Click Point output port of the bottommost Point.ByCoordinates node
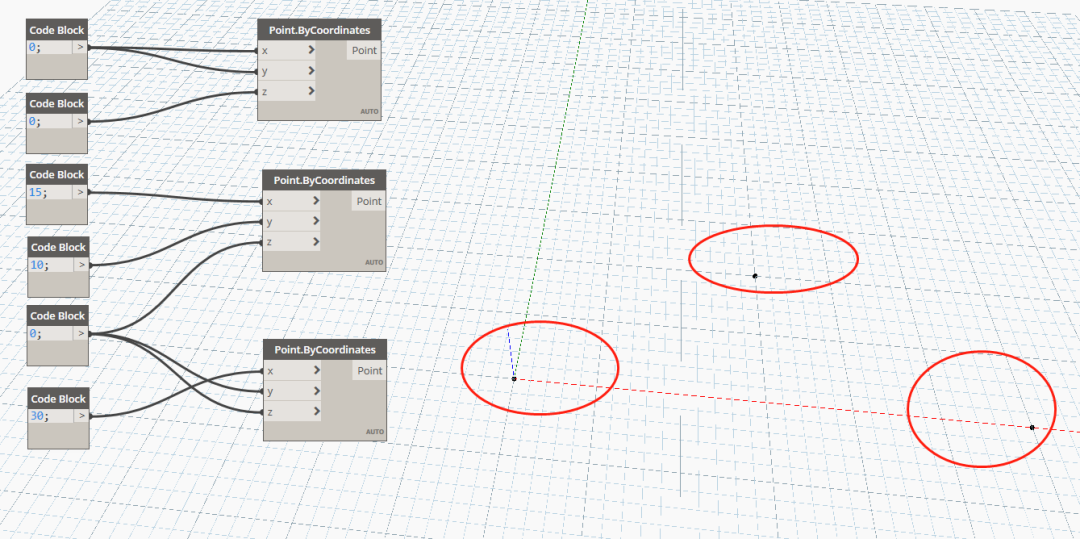1080x539 pixels. point(369,370)
